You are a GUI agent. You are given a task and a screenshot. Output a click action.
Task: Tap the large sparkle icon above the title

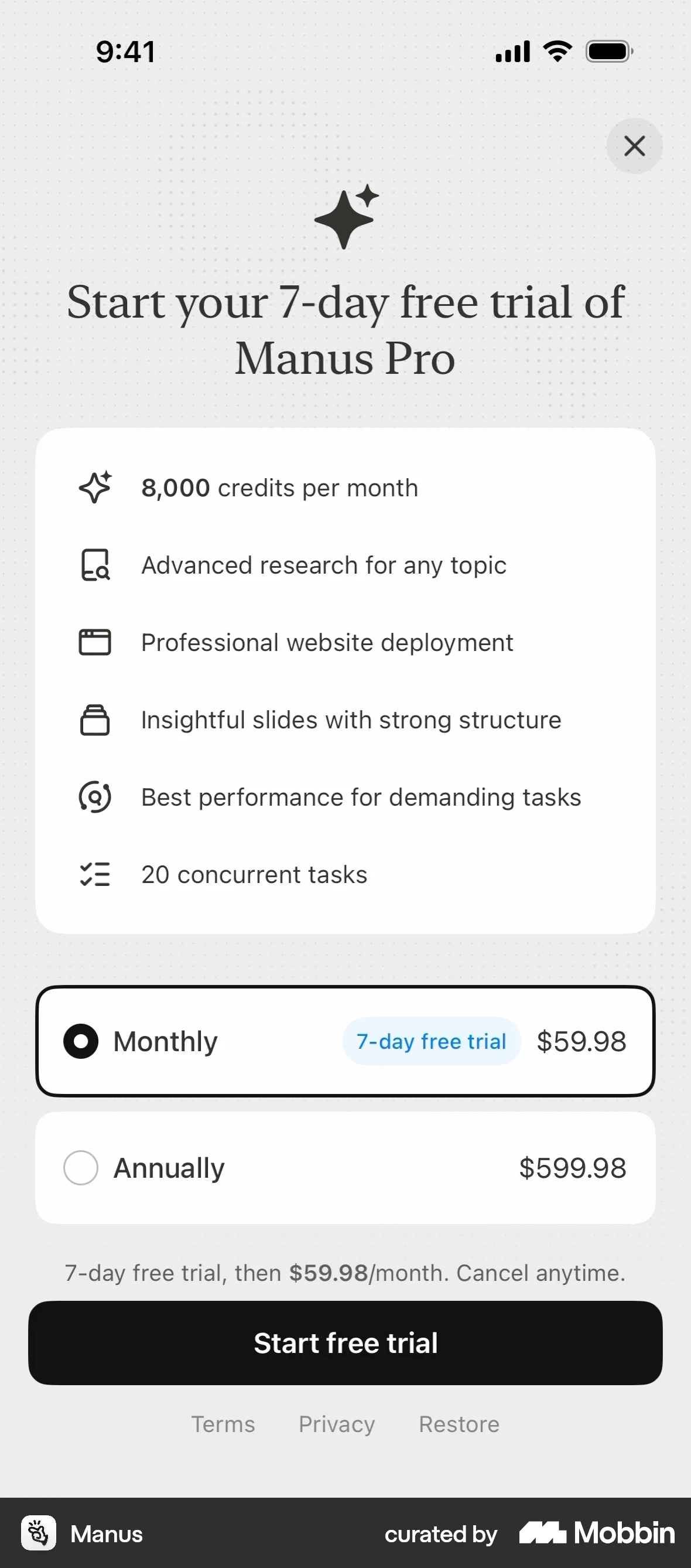tap(346, 217)
